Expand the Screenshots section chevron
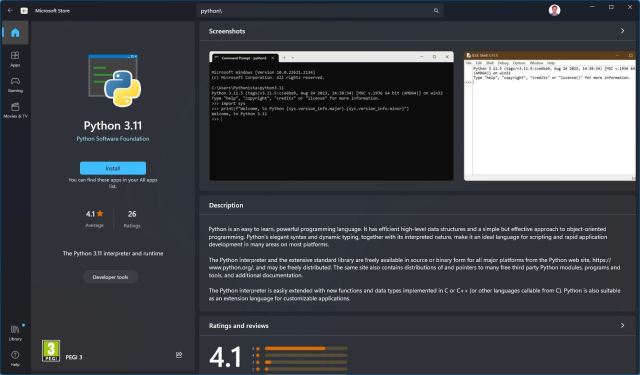The image size is (640, 375). coord(622,31)
